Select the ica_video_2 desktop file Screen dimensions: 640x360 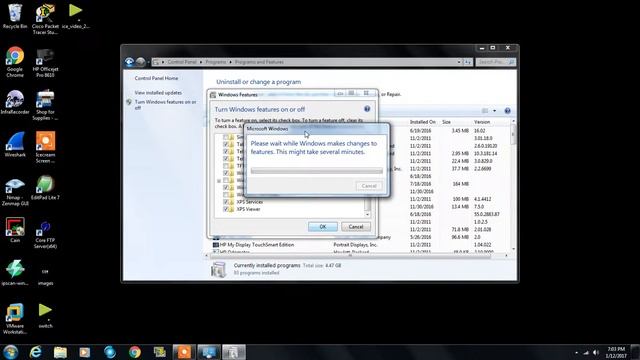pyautogui.click(x=76, y=16)
